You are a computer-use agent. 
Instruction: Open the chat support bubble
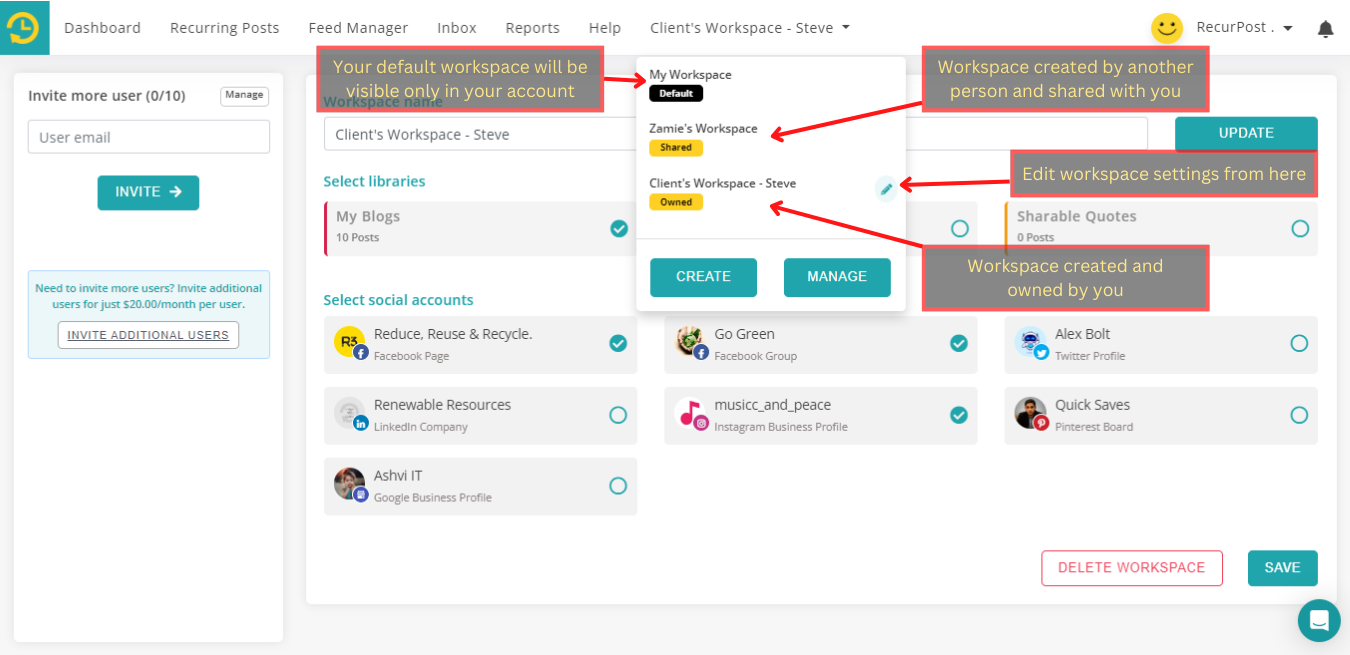(x=1319, y=620)
